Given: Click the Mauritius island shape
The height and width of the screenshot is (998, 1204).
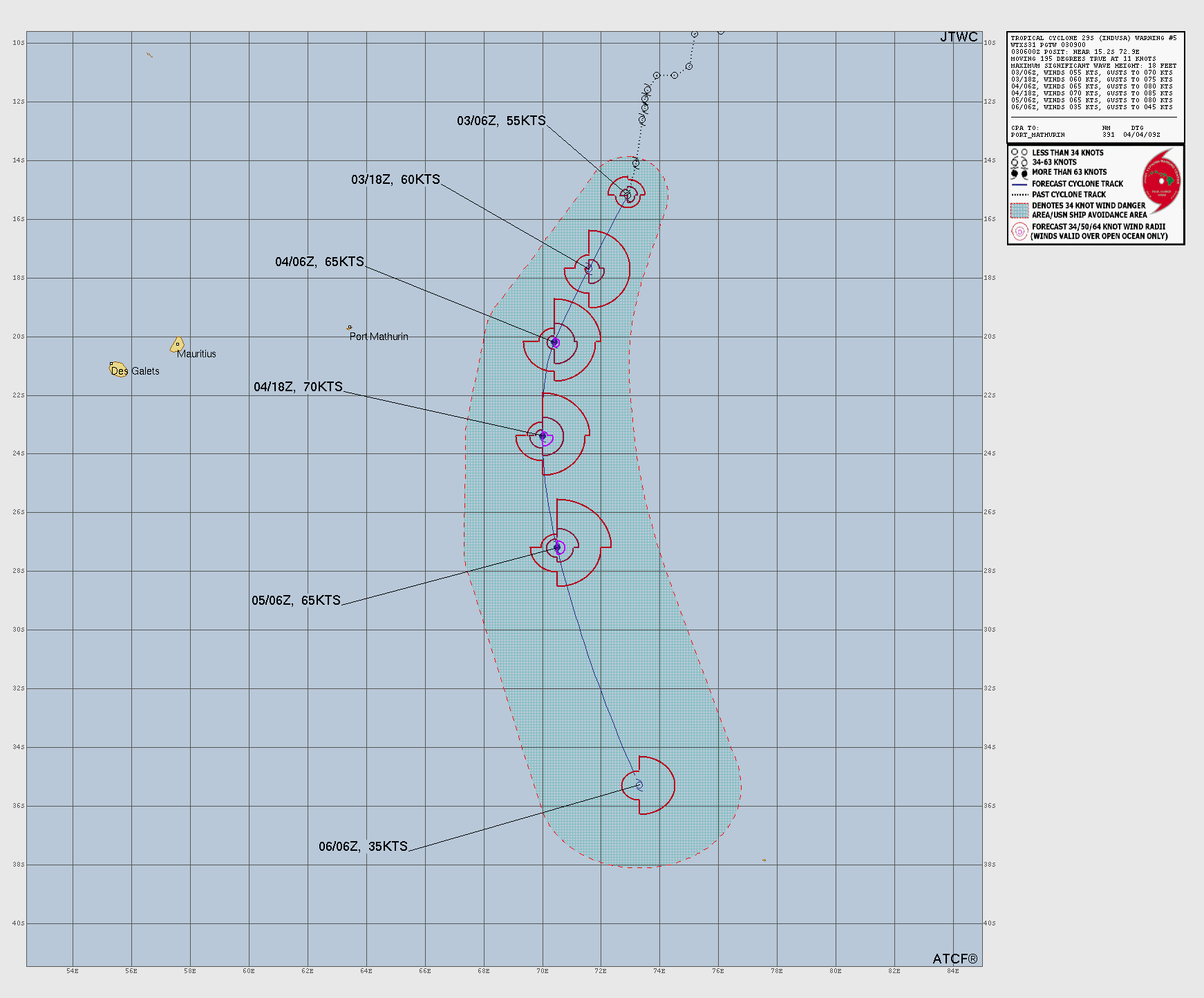Looking at the screenshot, I should (x=177, y=343).
